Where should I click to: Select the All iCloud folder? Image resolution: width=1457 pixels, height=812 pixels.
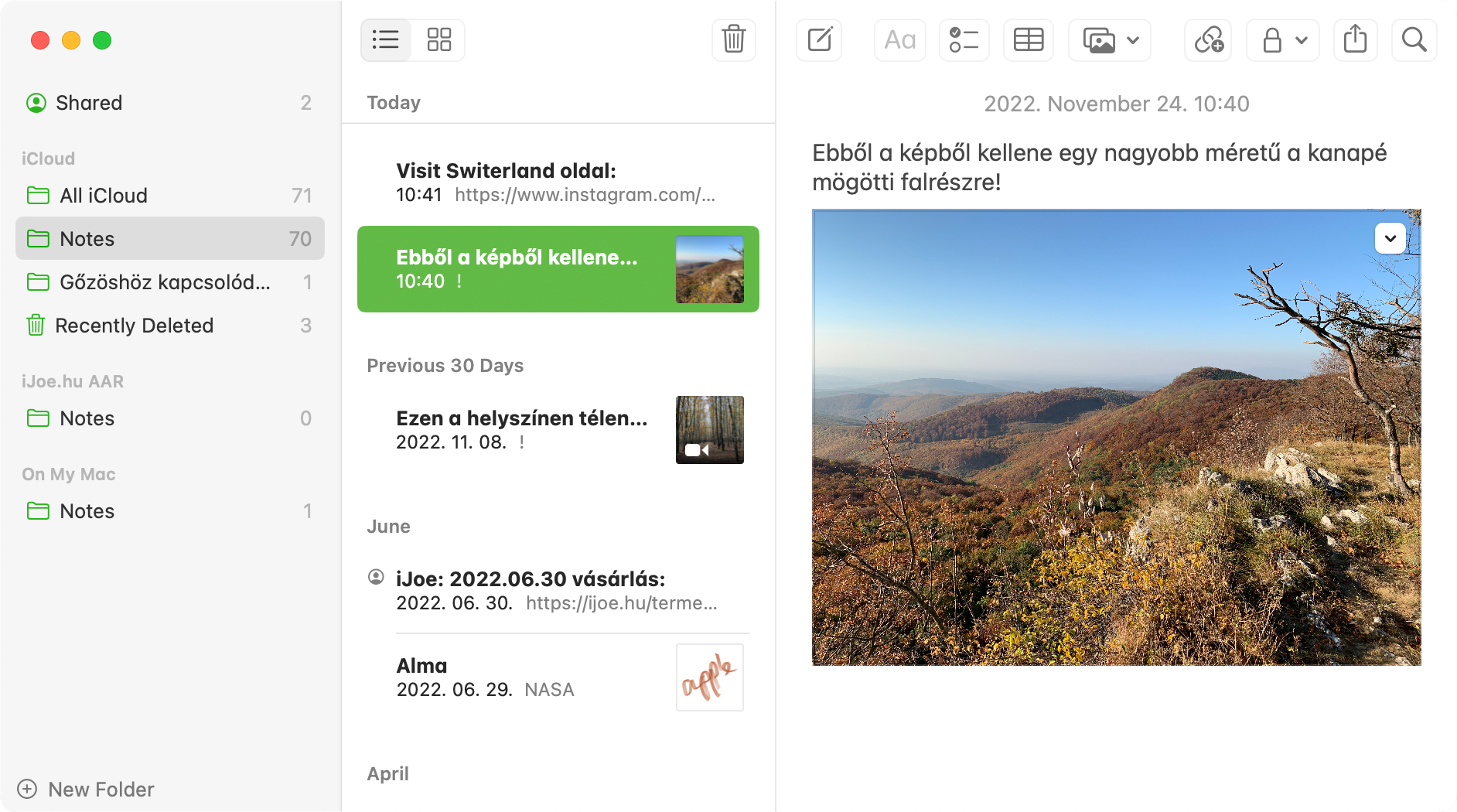(170, 196)
